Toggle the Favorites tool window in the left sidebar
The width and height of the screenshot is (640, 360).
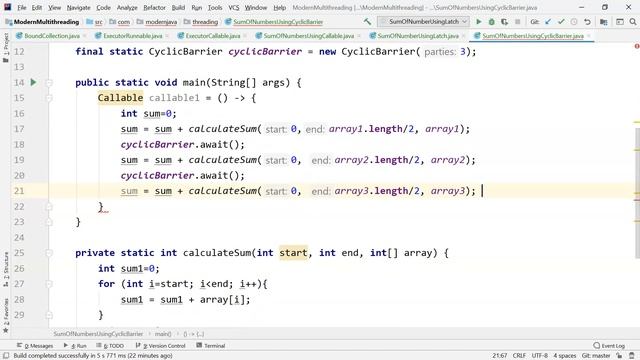click(6, 316)
